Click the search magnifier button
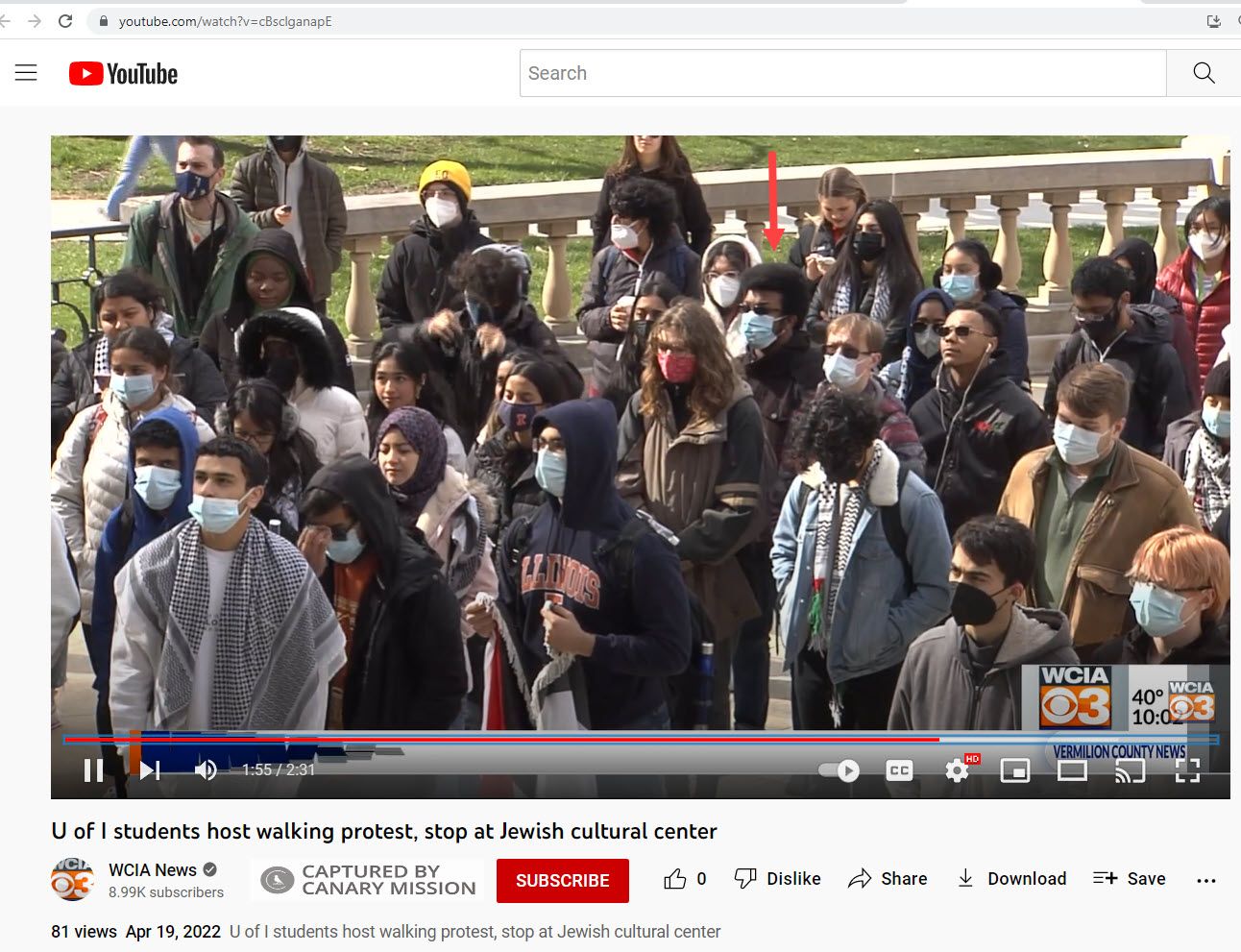 click(1203, 73)
